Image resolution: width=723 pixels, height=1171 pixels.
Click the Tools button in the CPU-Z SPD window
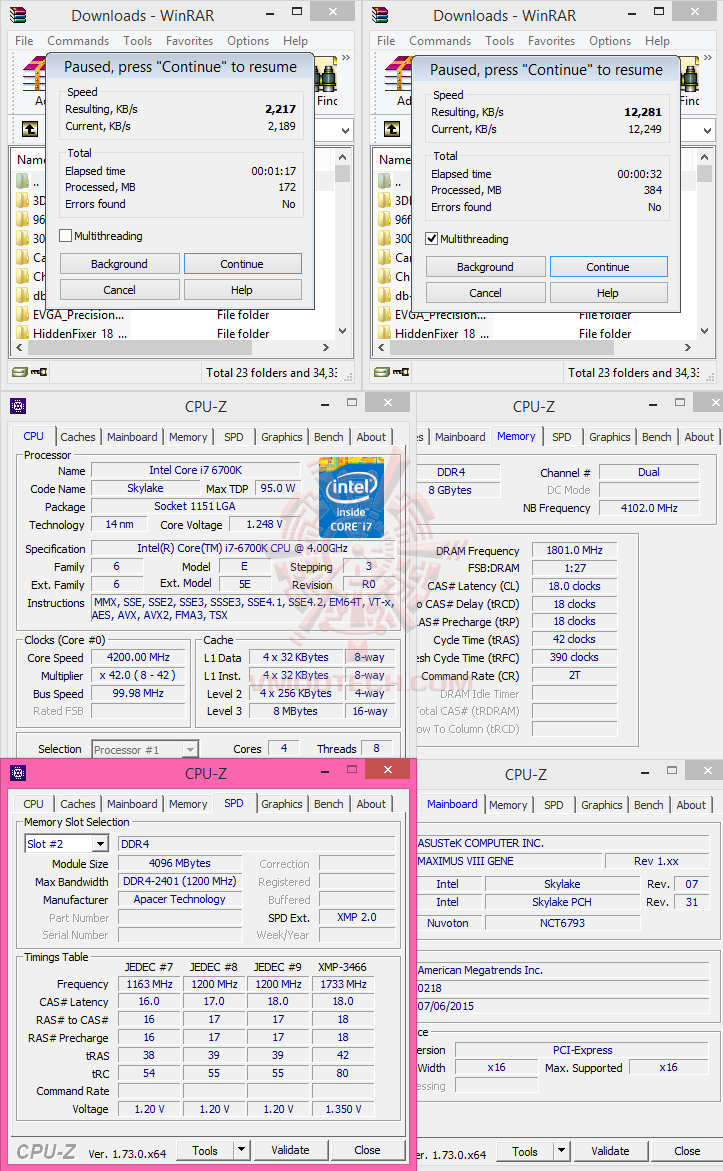205,1150
